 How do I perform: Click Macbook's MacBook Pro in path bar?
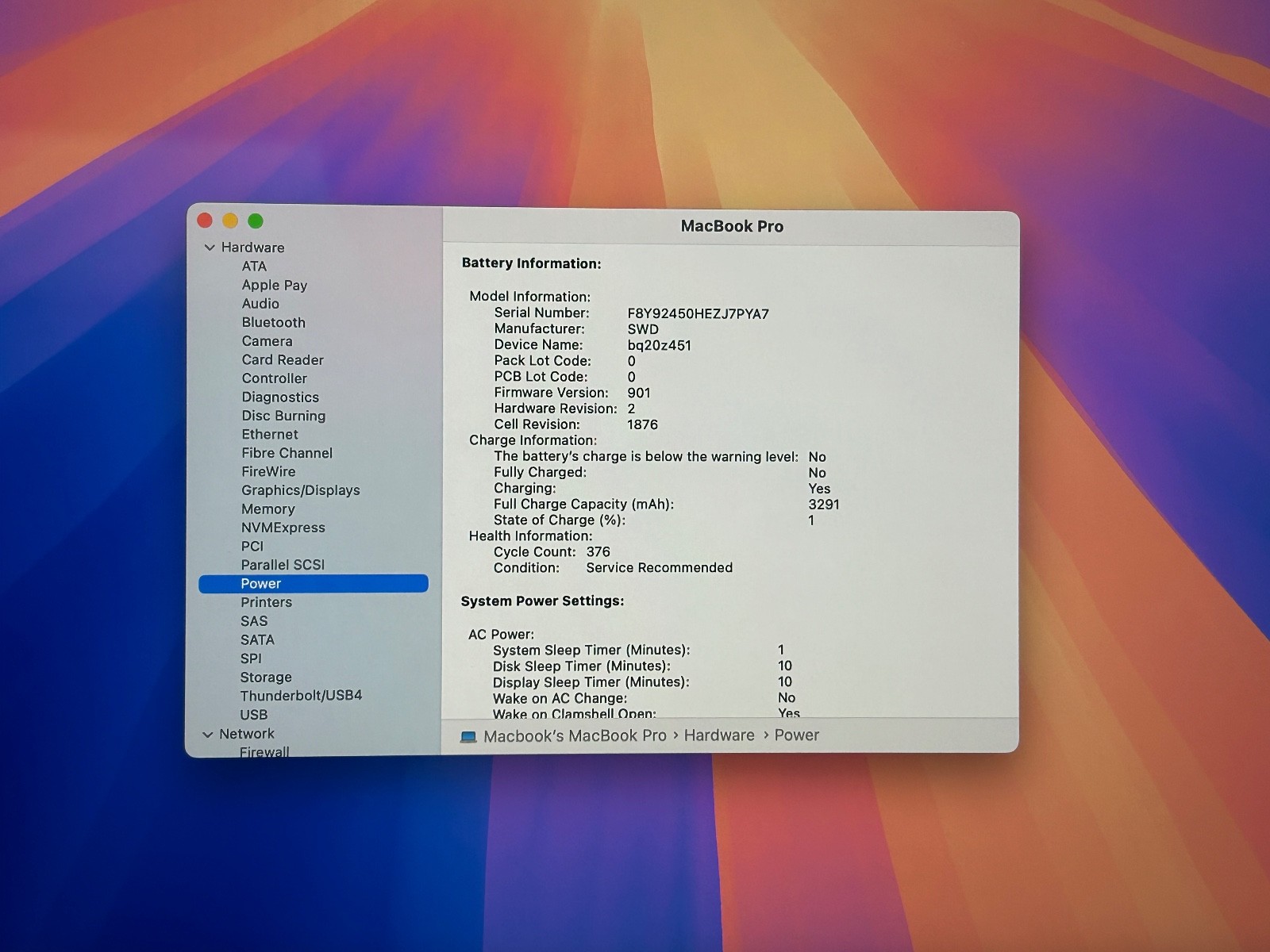pos(575,736)
